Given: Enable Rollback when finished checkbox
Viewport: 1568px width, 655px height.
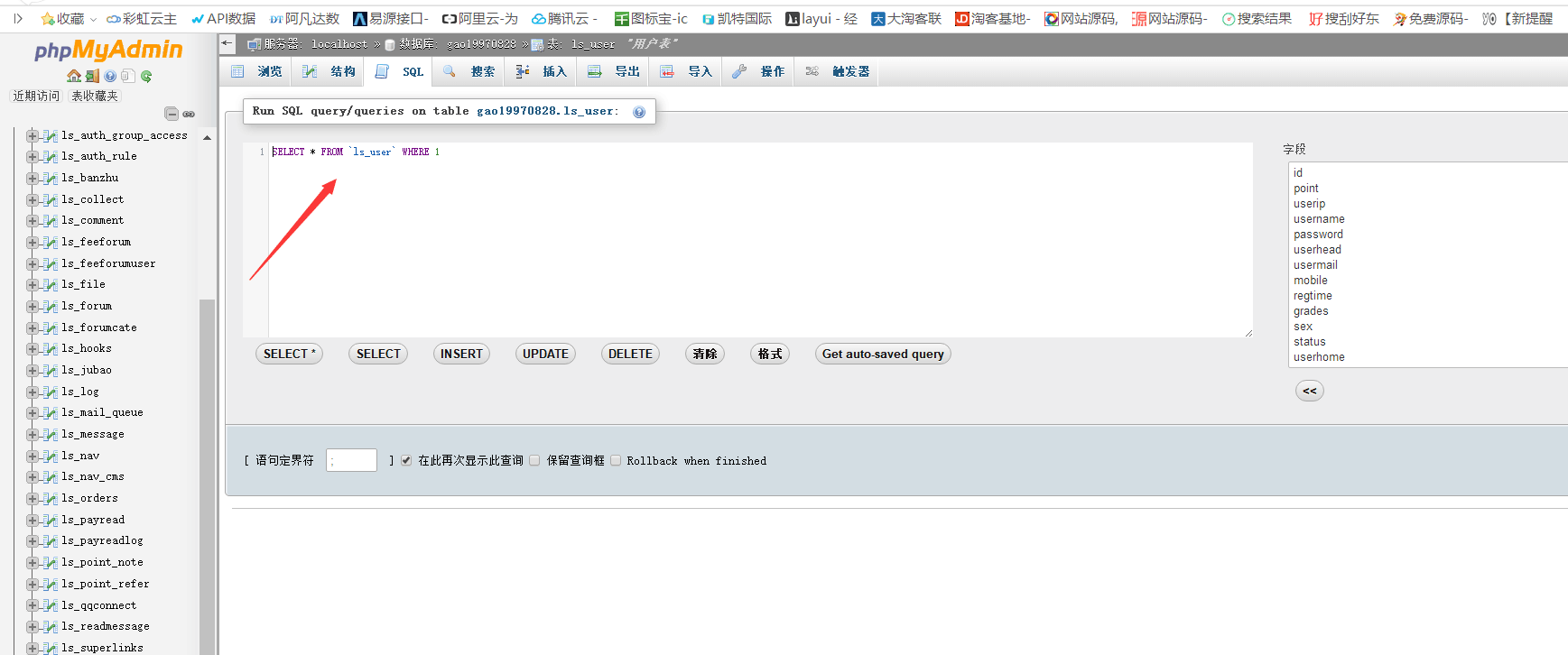Looking at the screenshot, I should [x=616, y=460].
